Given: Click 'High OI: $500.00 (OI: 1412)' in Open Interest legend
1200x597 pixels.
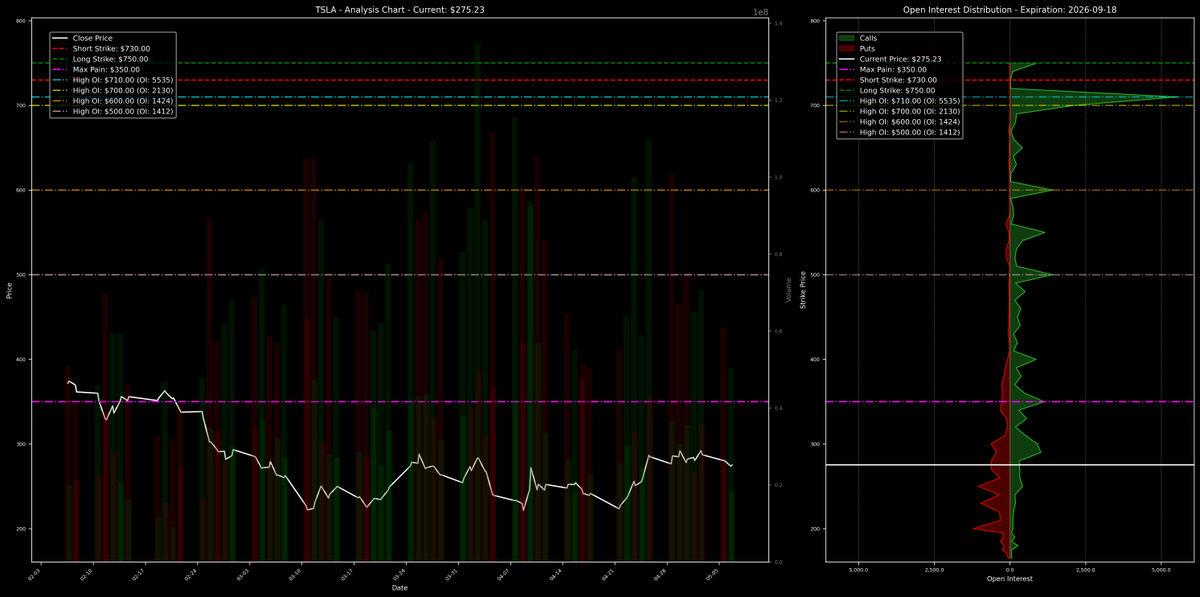Looking at the screenshot, I should 910,132.
